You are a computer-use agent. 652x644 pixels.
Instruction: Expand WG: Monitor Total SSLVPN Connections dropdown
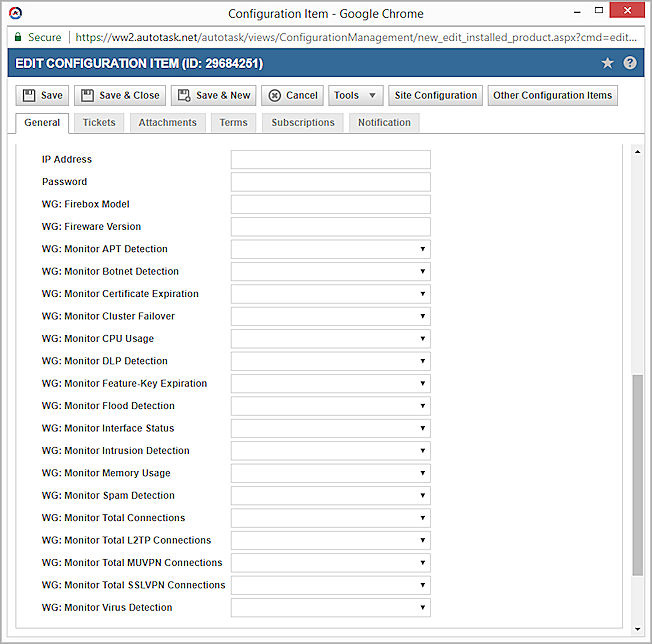tap(331, 585)
